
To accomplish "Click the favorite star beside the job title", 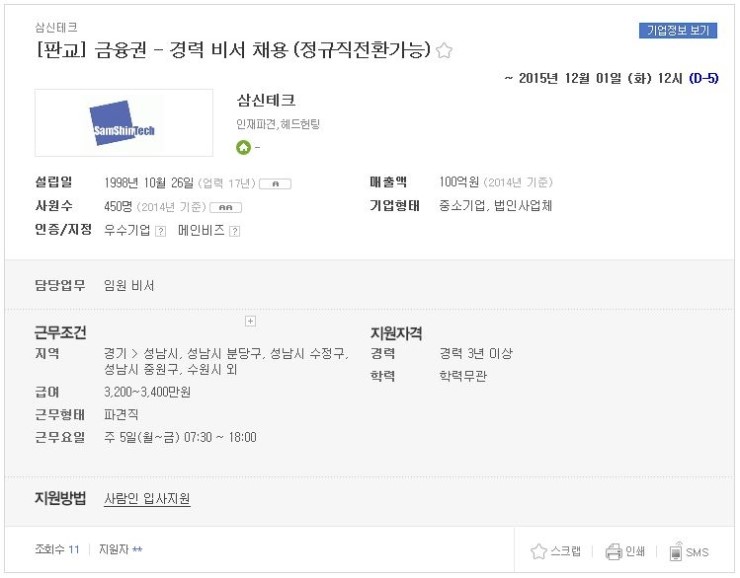I will point(444,50).
